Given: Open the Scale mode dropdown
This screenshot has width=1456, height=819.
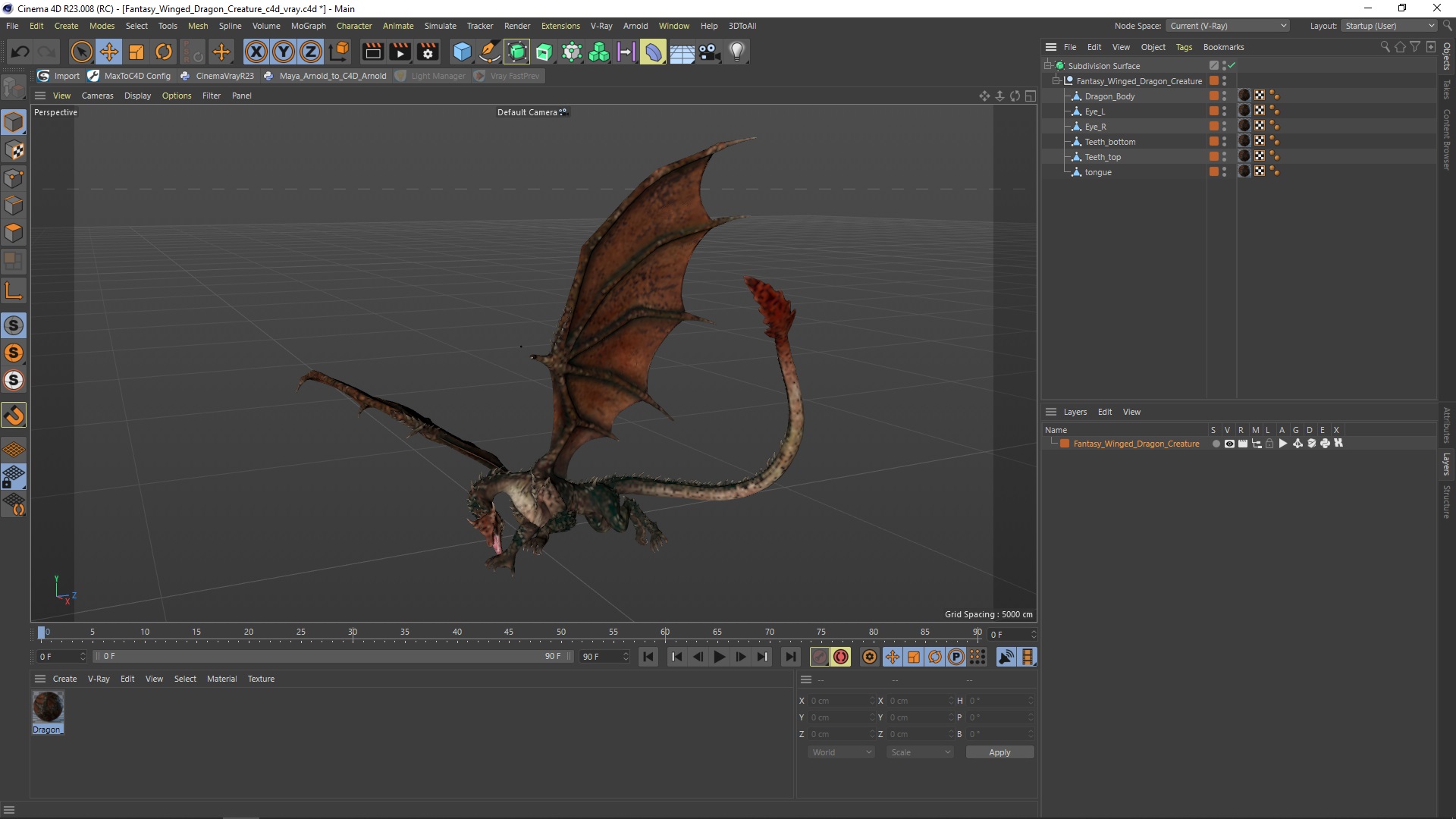Looking at the screenshot, I should tap(920, 752).
